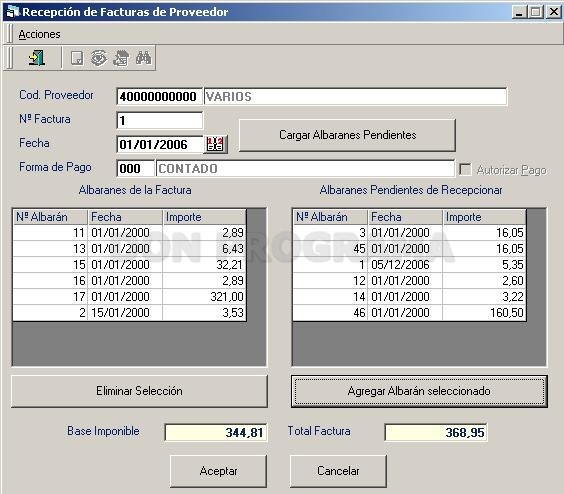Toggle the Autorizar Pago checkbox

coord(465,169)
